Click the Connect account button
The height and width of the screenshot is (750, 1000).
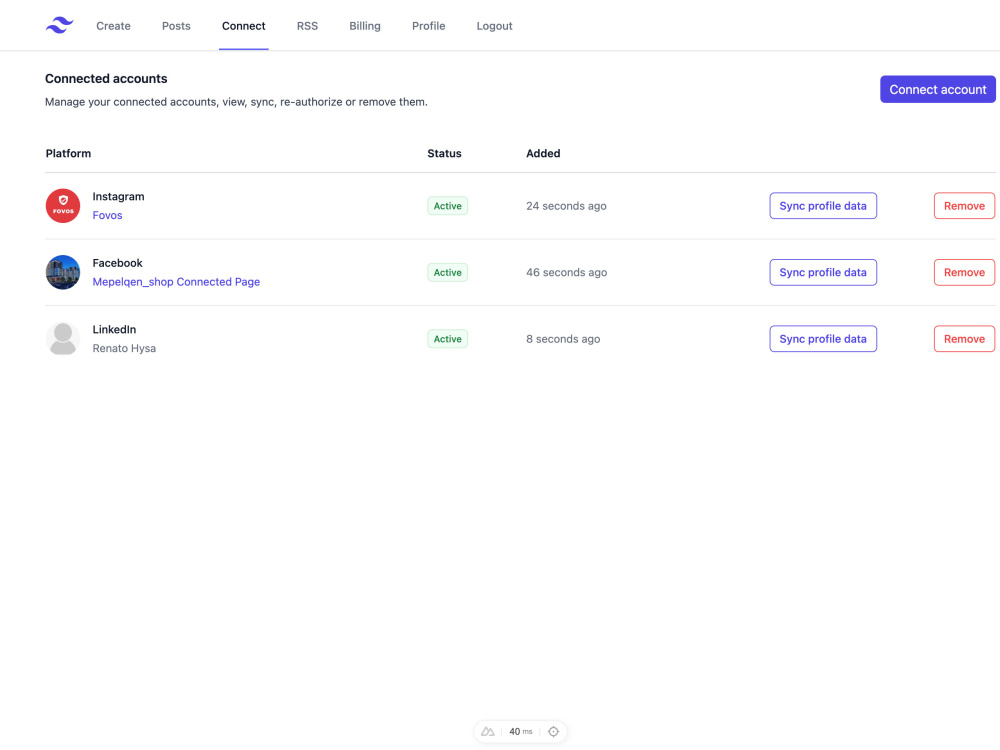938,89
